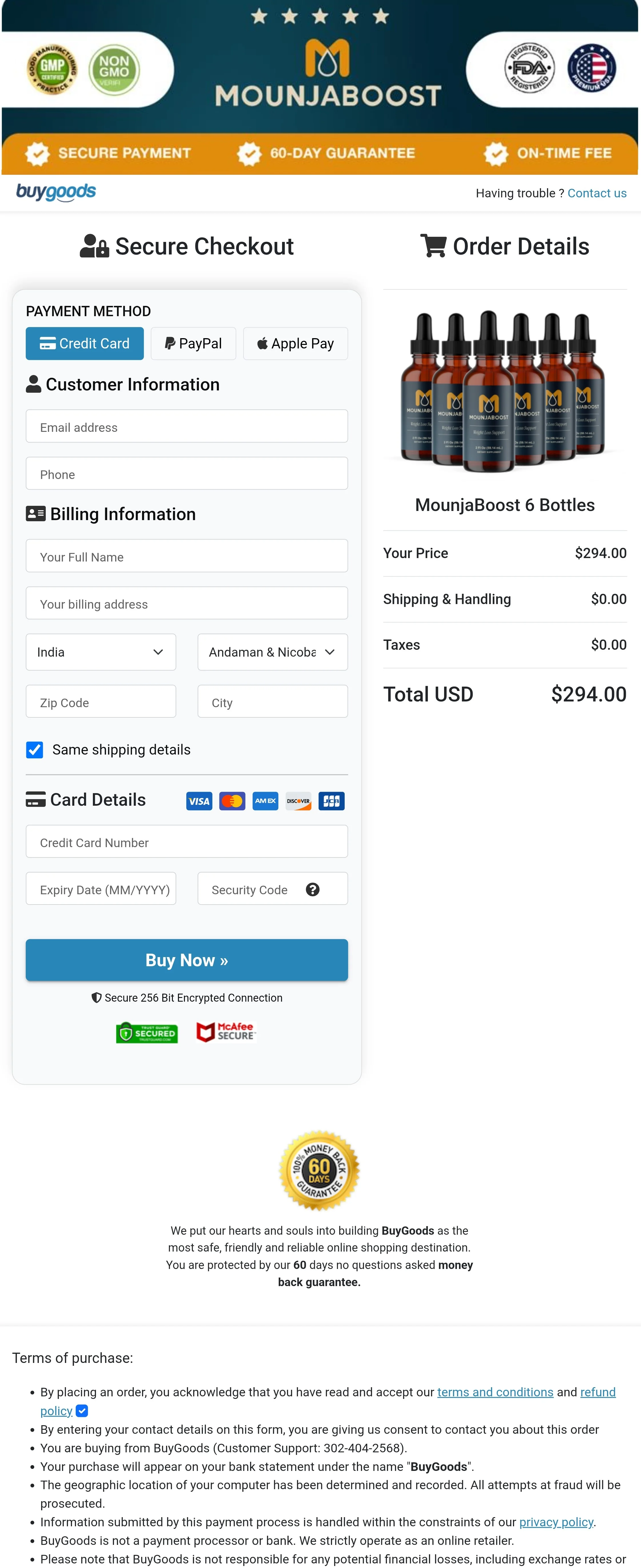641x1568 pixels.
Task: Open the privacy policy link
Action: [x=556, y=1522]
